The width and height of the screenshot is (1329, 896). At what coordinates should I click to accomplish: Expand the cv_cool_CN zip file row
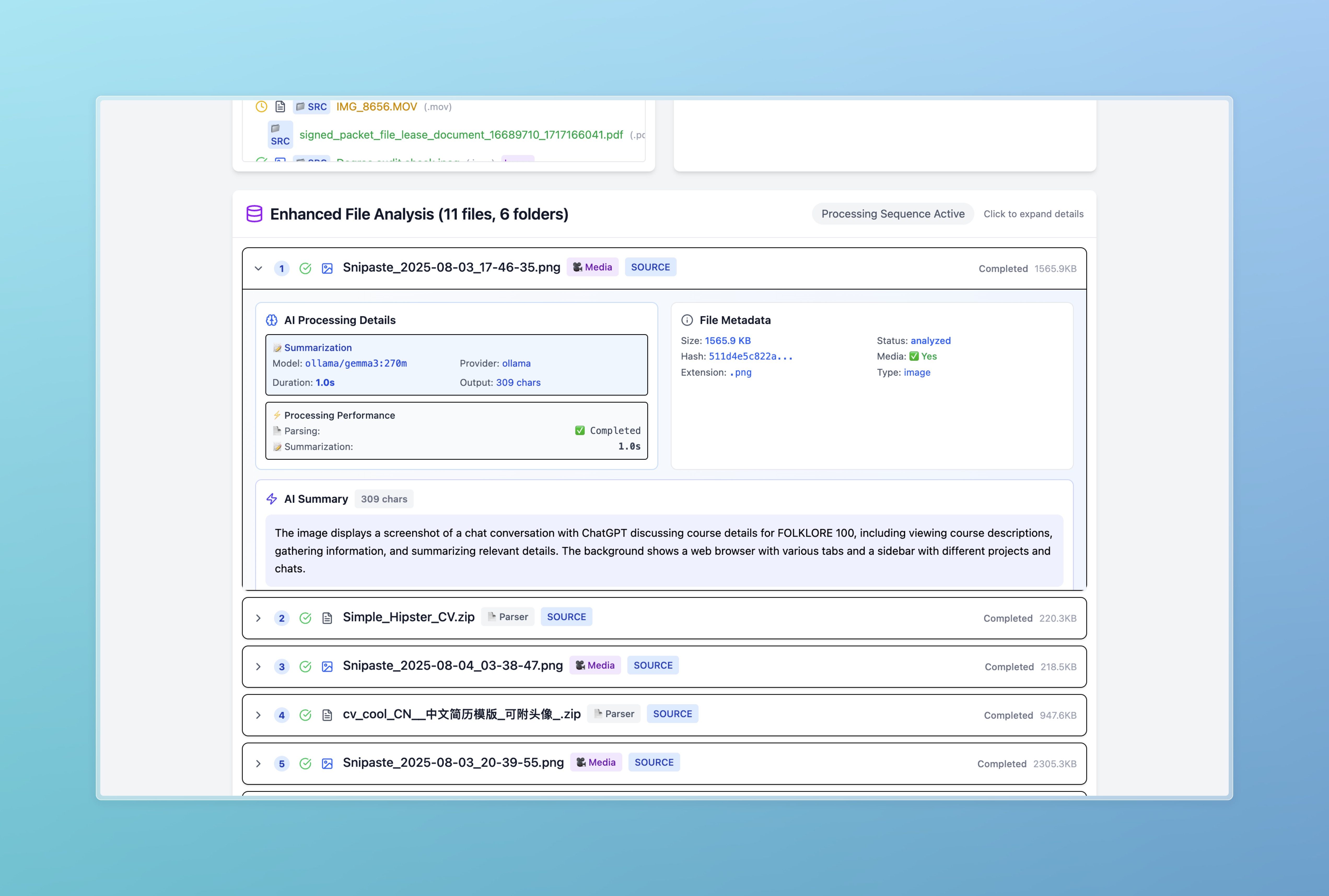point(258,715)
